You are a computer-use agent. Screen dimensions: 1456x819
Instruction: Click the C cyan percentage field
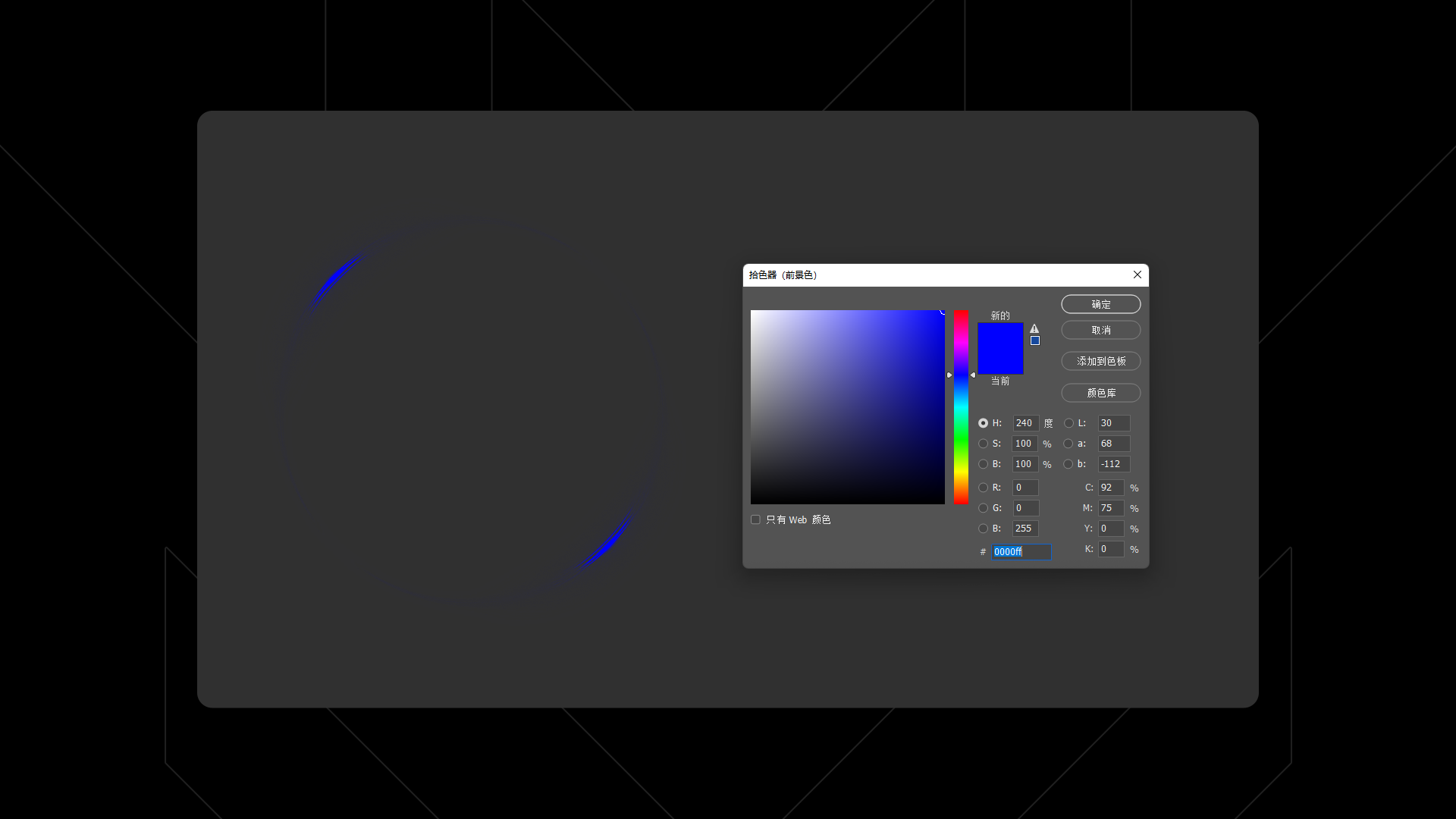[x=1110, y=488]
